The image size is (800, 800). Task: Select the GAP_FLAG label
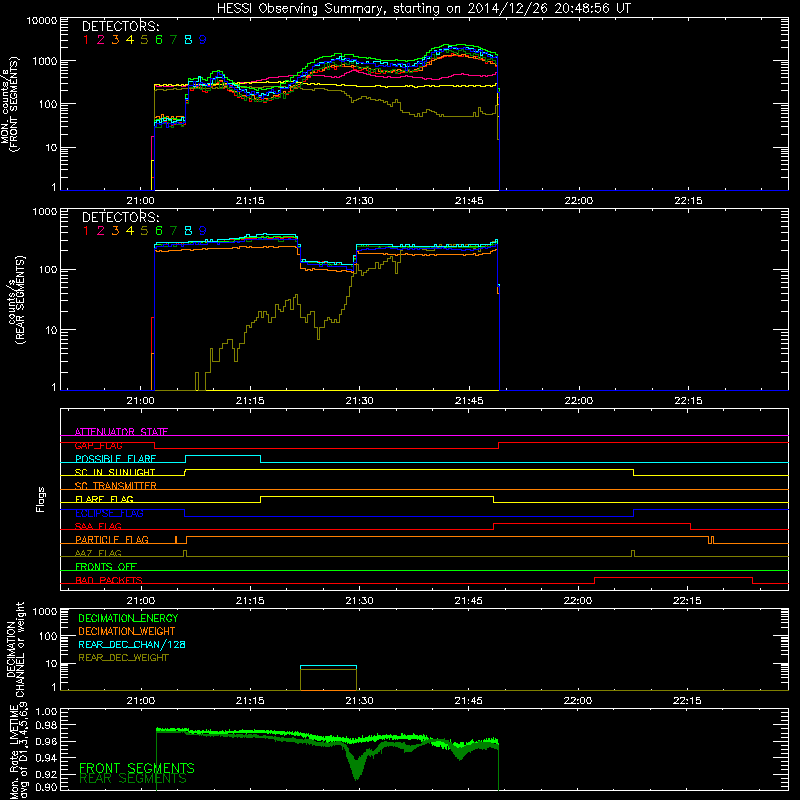98,445
